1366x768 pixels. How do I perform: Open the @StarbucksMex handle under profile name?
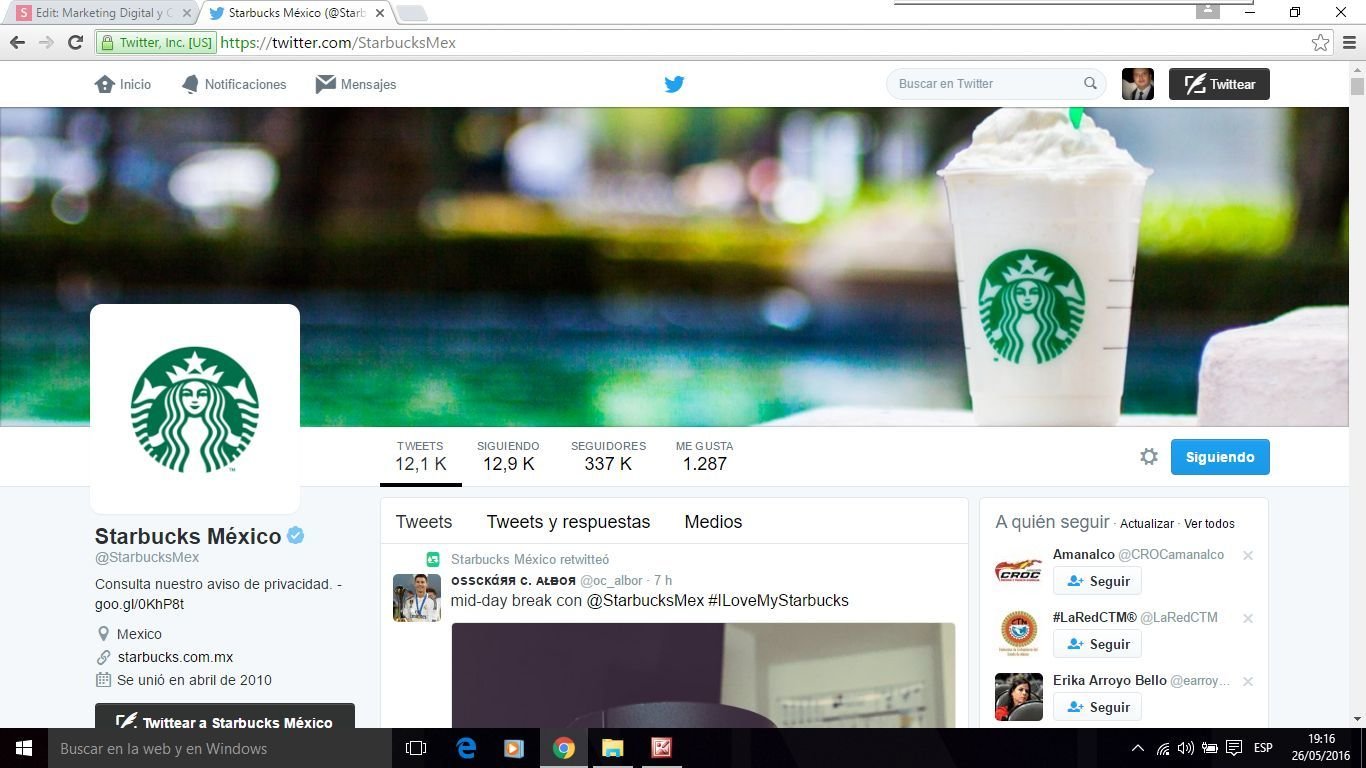point(147,557)
